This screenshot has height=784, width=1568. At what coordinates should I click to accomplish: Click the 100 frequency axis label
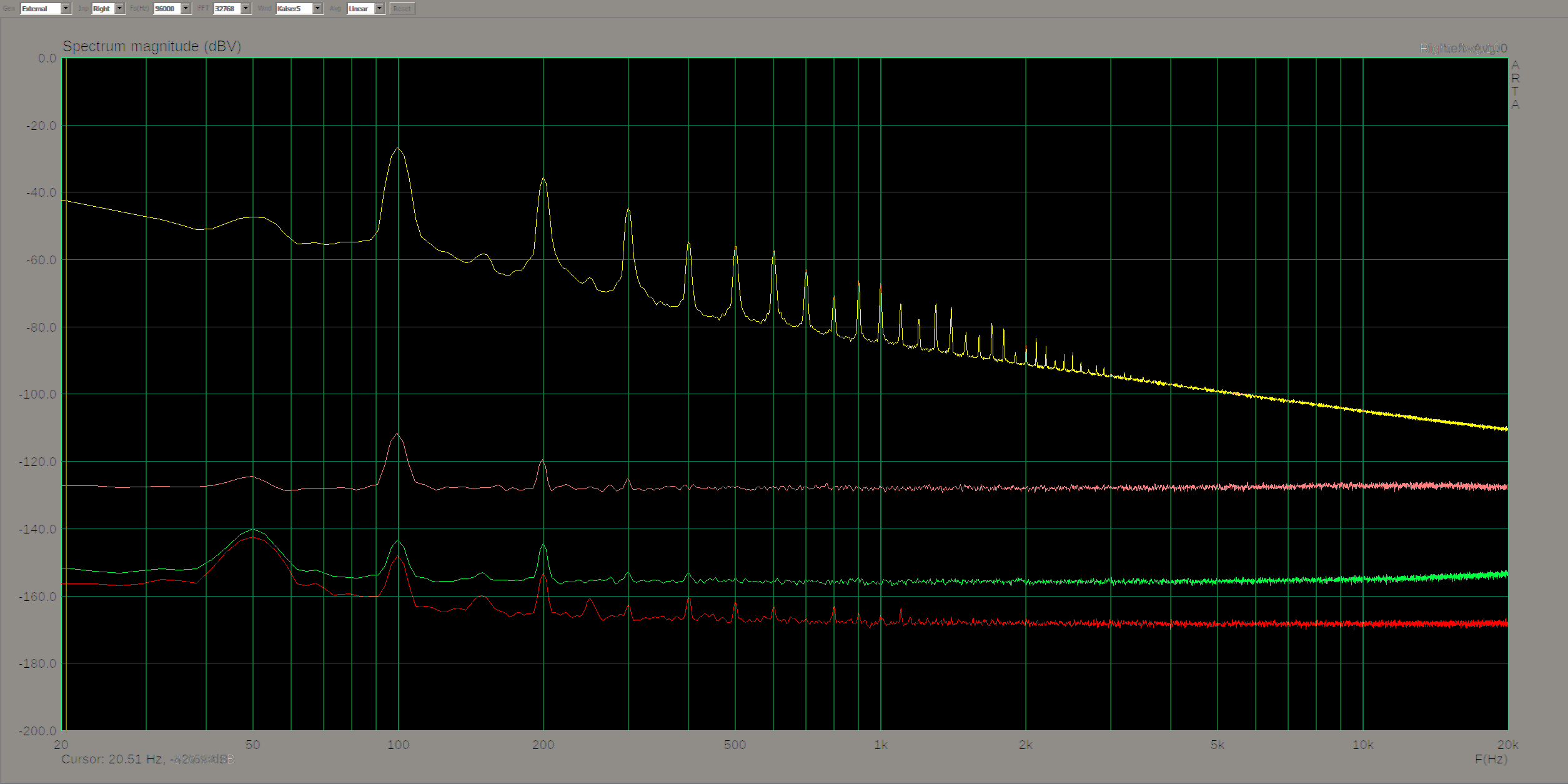click(x=398, y=745)
